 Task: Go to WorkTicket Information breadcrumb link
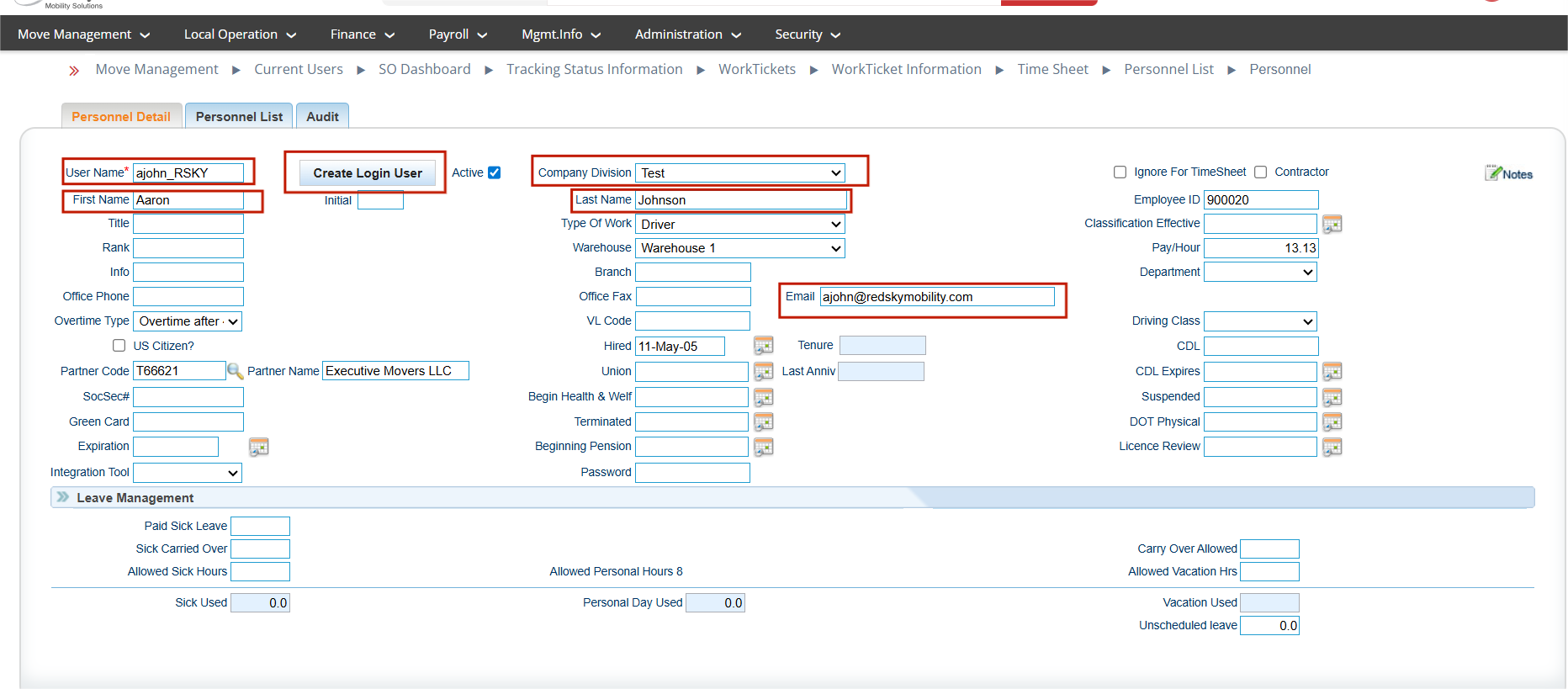907,69
